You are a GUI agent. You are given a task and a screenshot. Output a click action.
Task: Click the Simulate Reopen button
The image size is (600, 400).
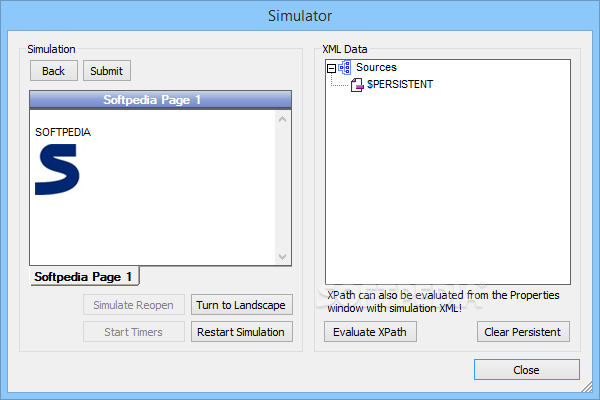coord(134,305)
